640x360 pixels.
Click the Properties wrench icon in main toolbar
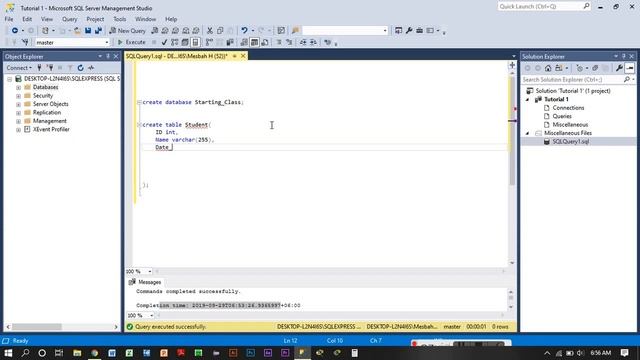[x=409, y=31]
